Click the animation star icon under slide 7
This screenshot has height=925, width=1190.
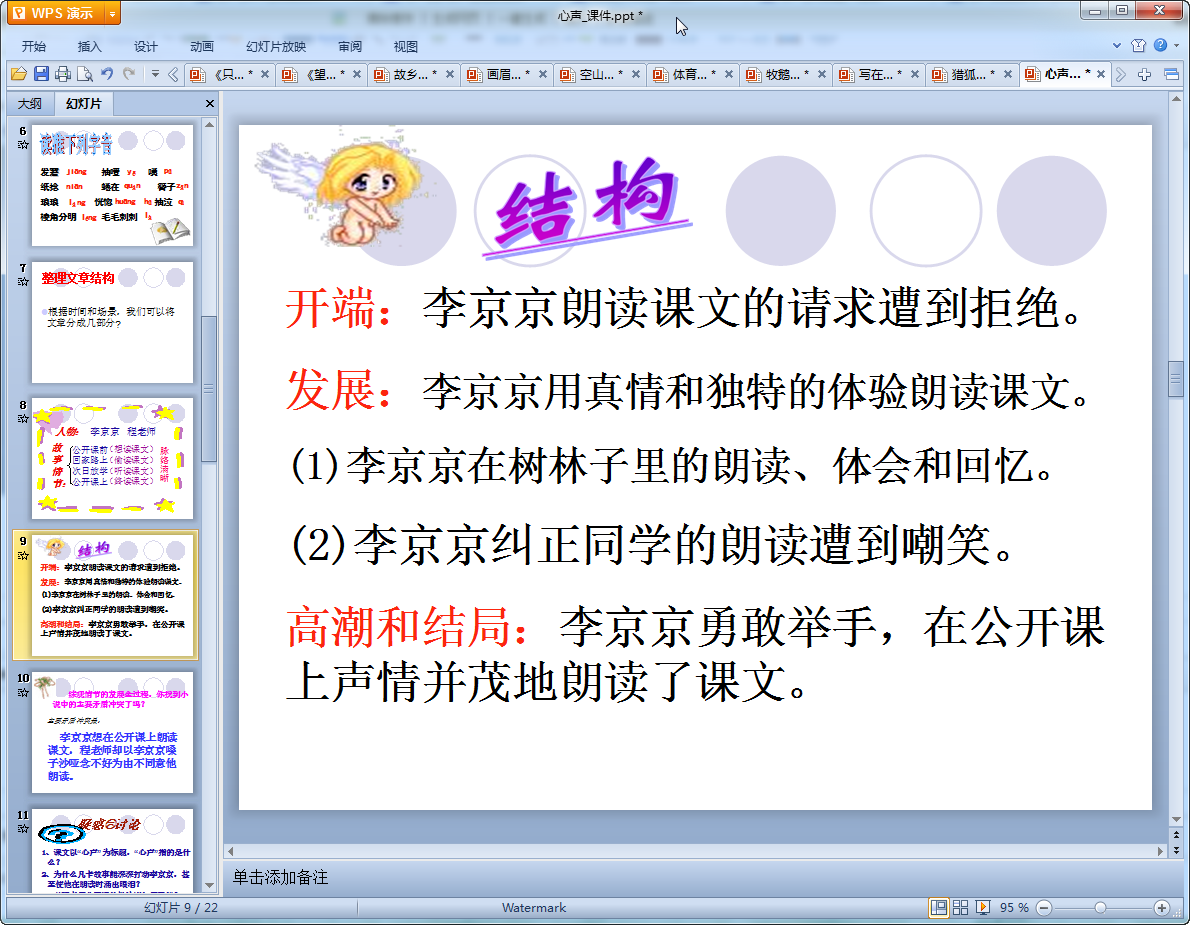[23, 282]
